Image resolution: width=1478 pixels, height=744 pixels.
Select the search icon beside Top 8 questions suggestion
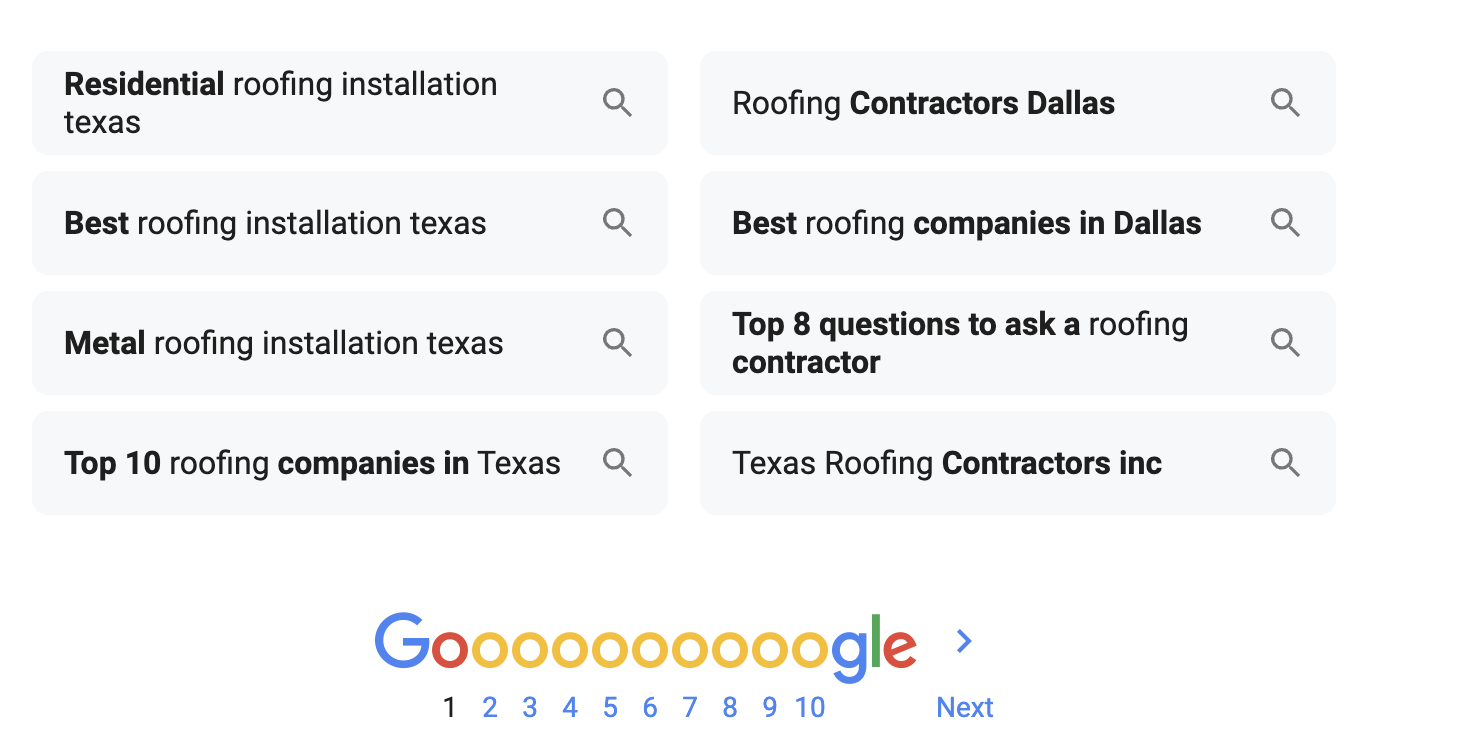(x=1285, y=343)
